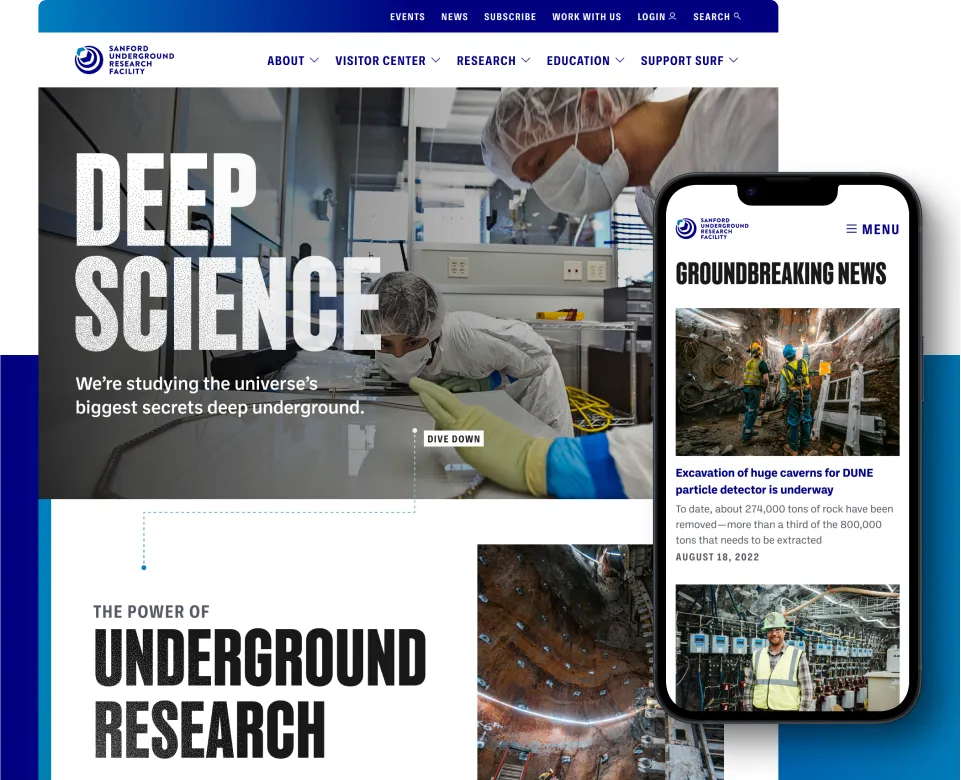Viewport: 961px width, 780px height.
Task: Tap the DUNE excavation workers photo
Action: 787,381
